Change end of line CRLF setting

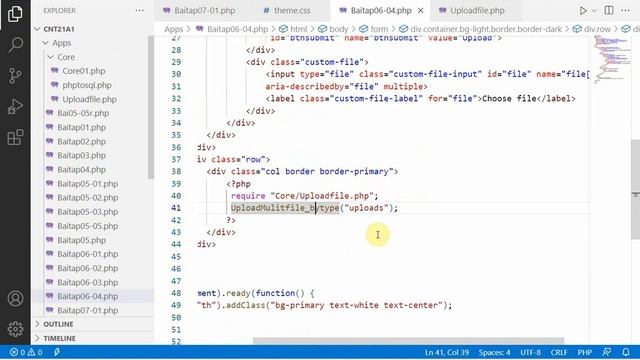(559, 352)
